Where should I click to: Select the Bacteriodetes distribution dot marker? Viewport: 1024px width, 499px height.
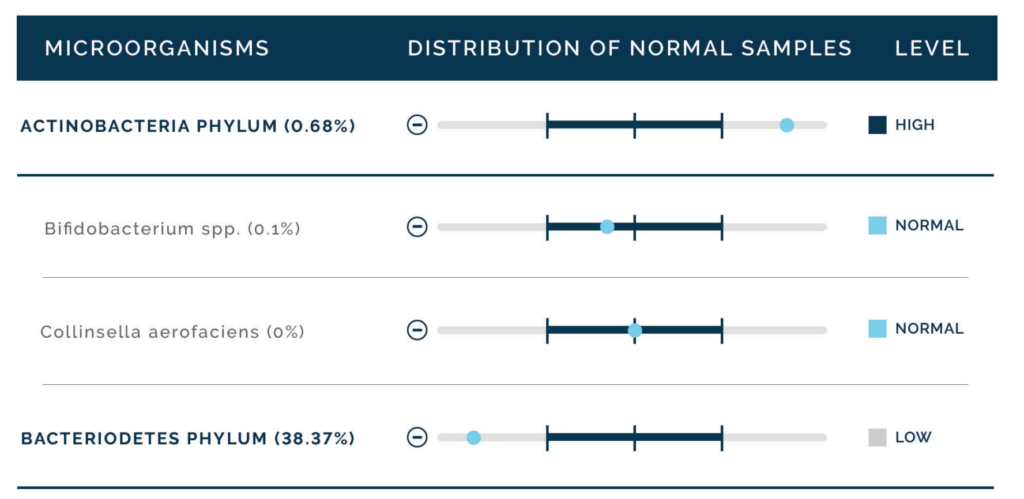tap(473, 438)
